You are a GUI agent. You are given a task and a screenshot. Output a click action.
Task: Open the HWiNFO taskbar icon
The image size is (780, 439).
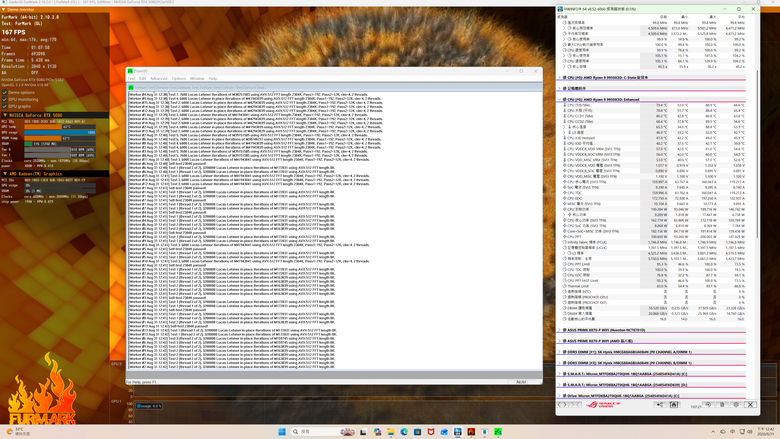coord(458,432)
